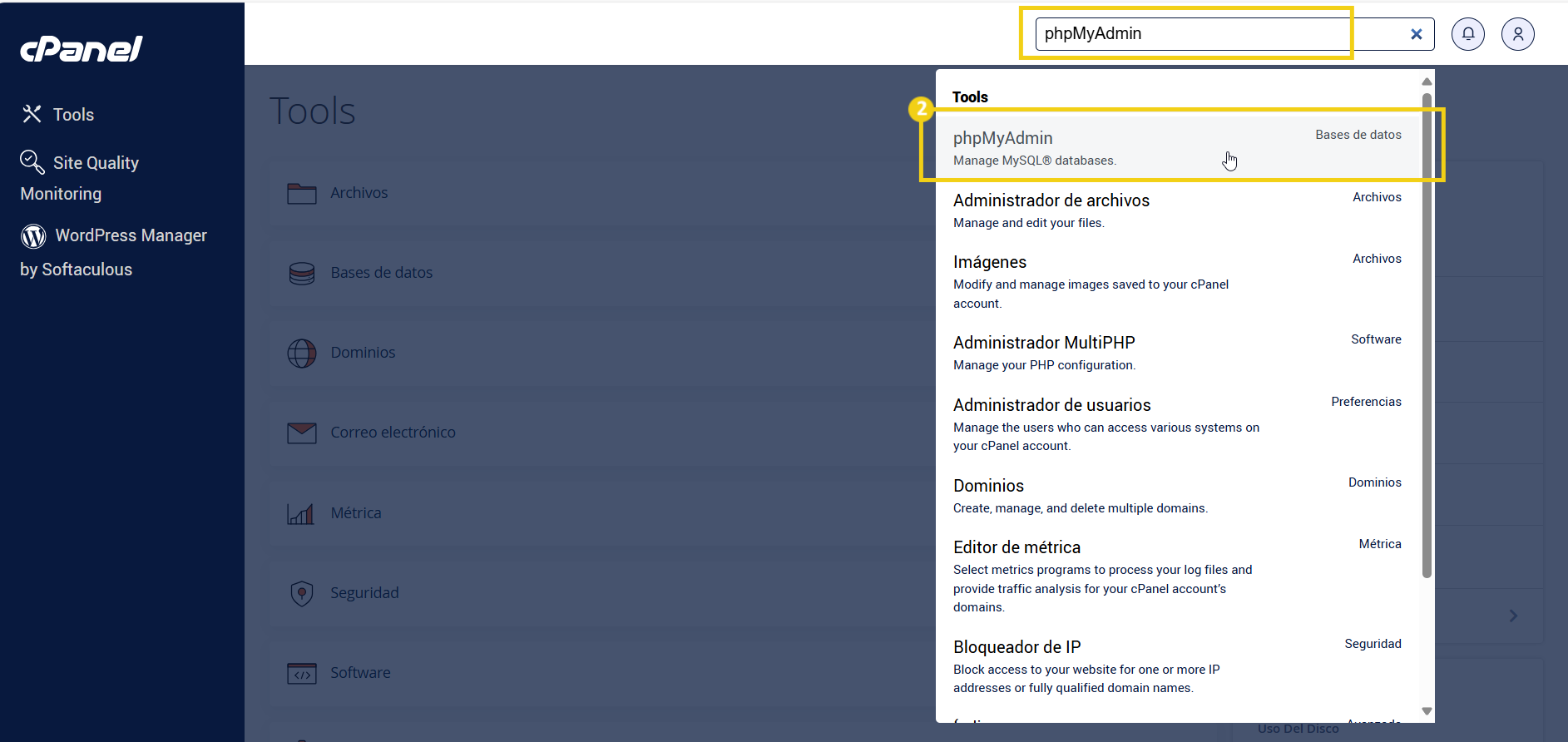Click the cPanel logo

82,49
